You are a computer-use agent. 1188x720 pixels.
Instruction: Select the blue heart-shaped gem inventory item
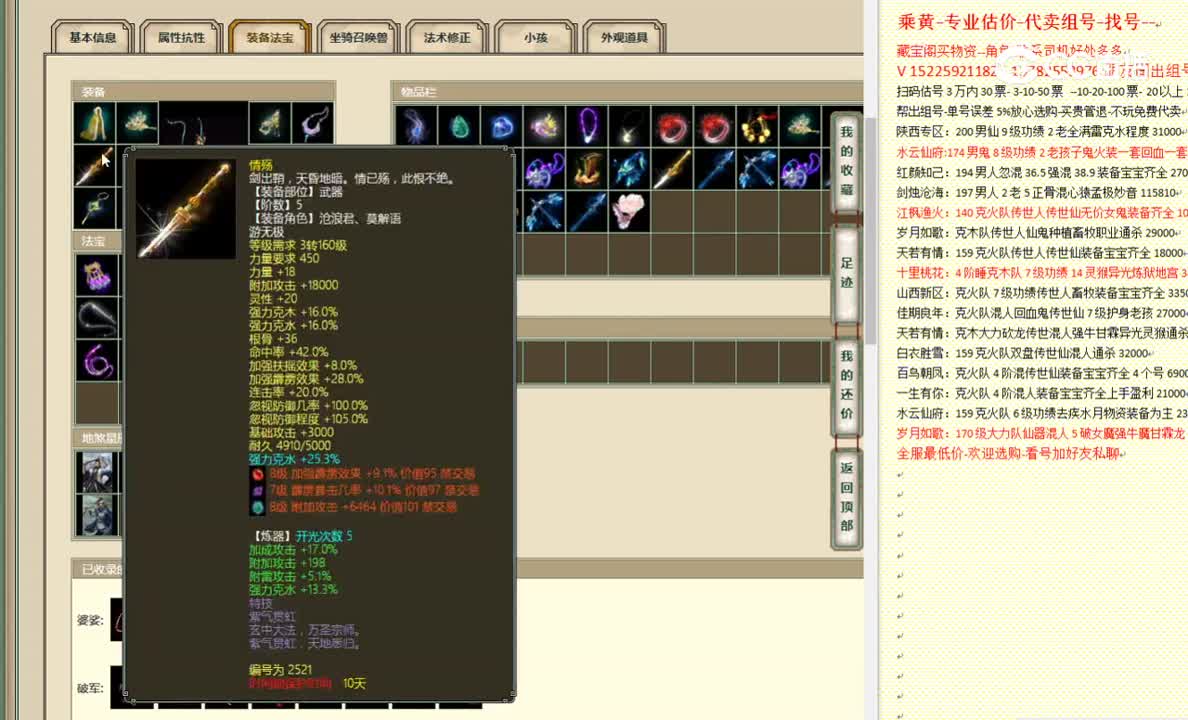tap(502, 125)
